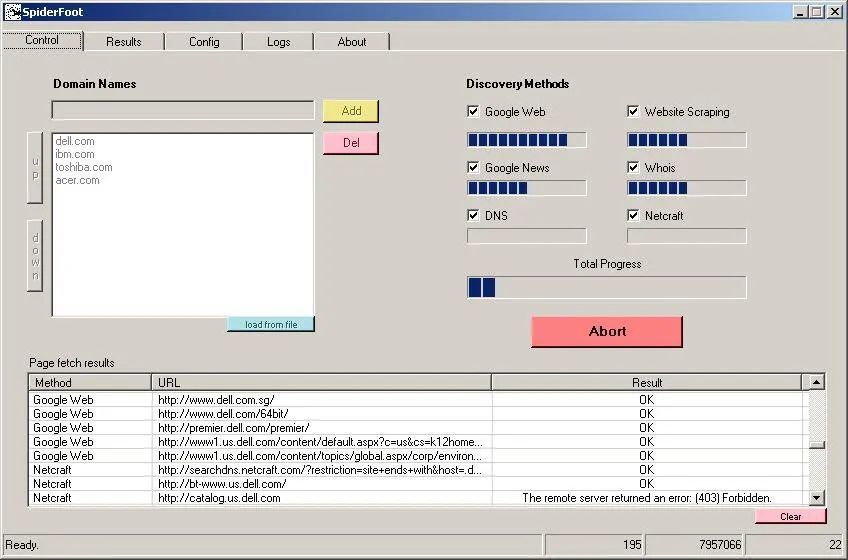848x560 pixels.
Task: Open the Config tab
Action: pyautogui.click(x=204, y=42)
